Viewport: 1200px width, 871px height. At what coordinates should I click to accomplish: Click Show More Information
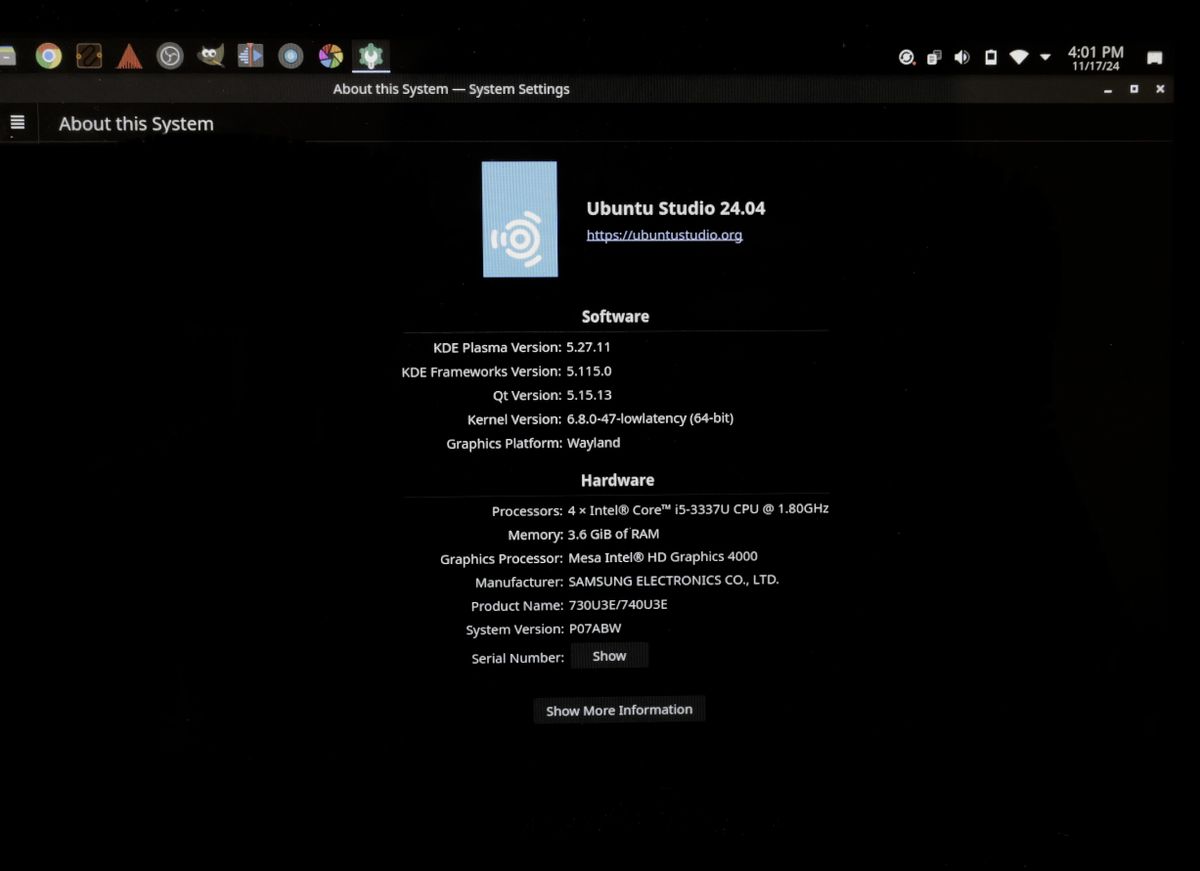[x=619, y=709]
